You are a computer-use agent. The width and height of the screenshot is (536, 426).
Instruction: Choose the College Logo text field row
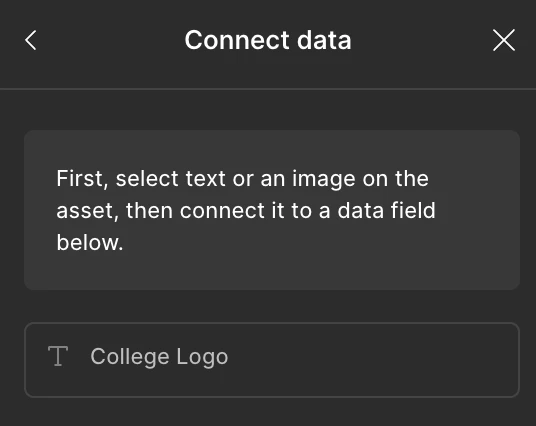[272, 360]
